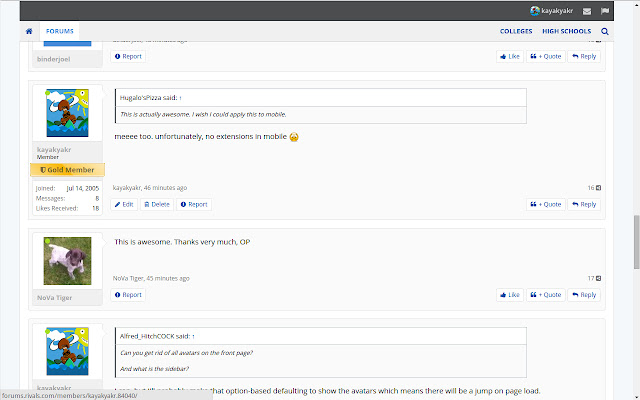Quote binderjoel's post

coord(546,56)
